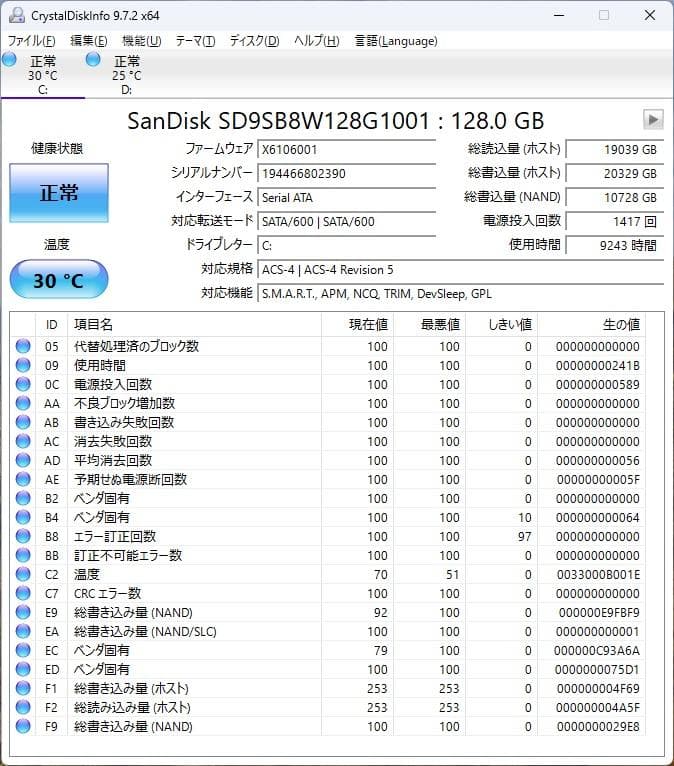Click status circle for AC 消去失敗回数 row
This screenshot has width=674, height=766.
click(23, 441)
